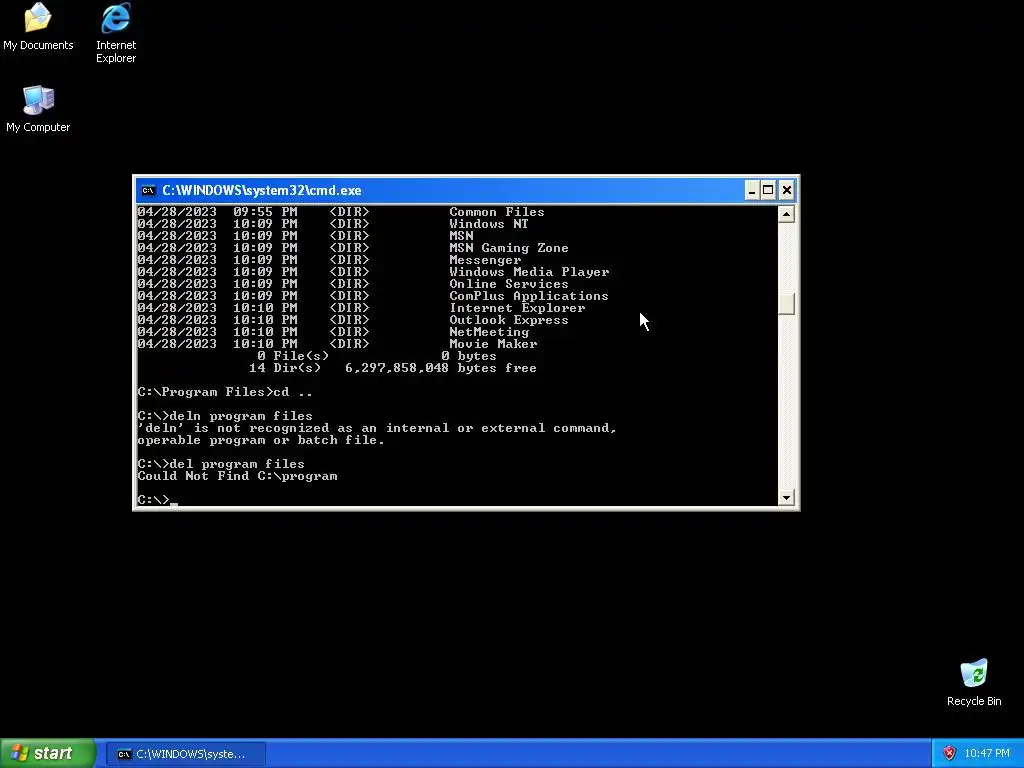Open the Recycle Bin icon
The width and height of the screenshot is (1024, 768).
coord(974,682)
